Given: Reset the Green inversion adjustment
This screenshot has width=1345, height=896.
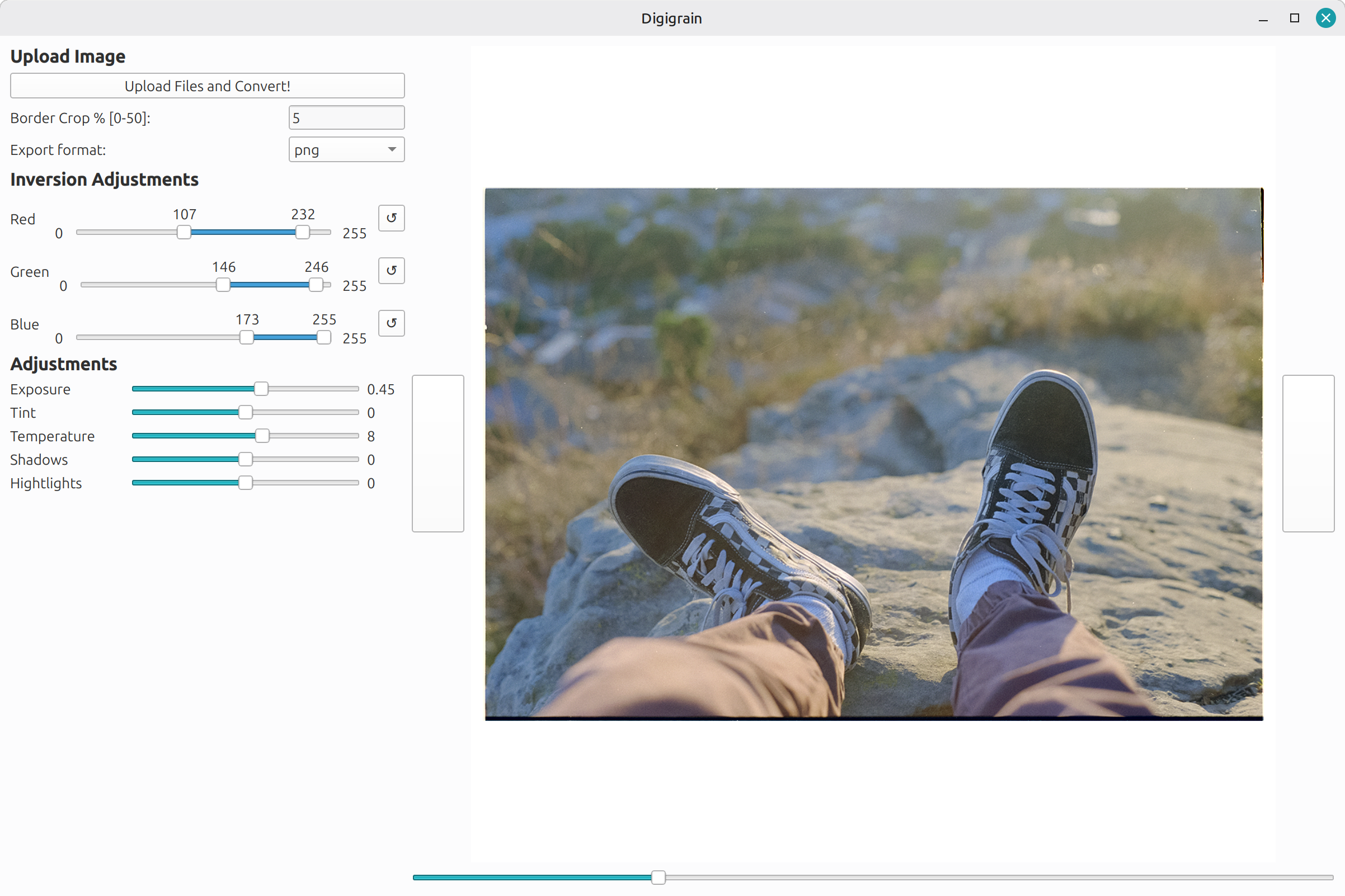Looking at the screenshot, I should (x=391, y=270).
